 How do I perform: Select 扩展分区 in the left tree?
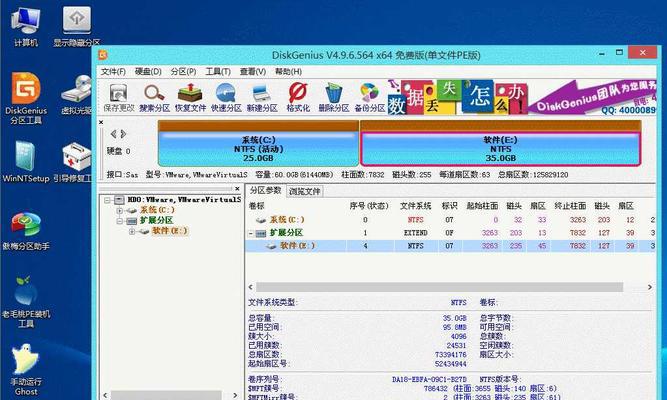pyautogui.click(x=156, y=221)
